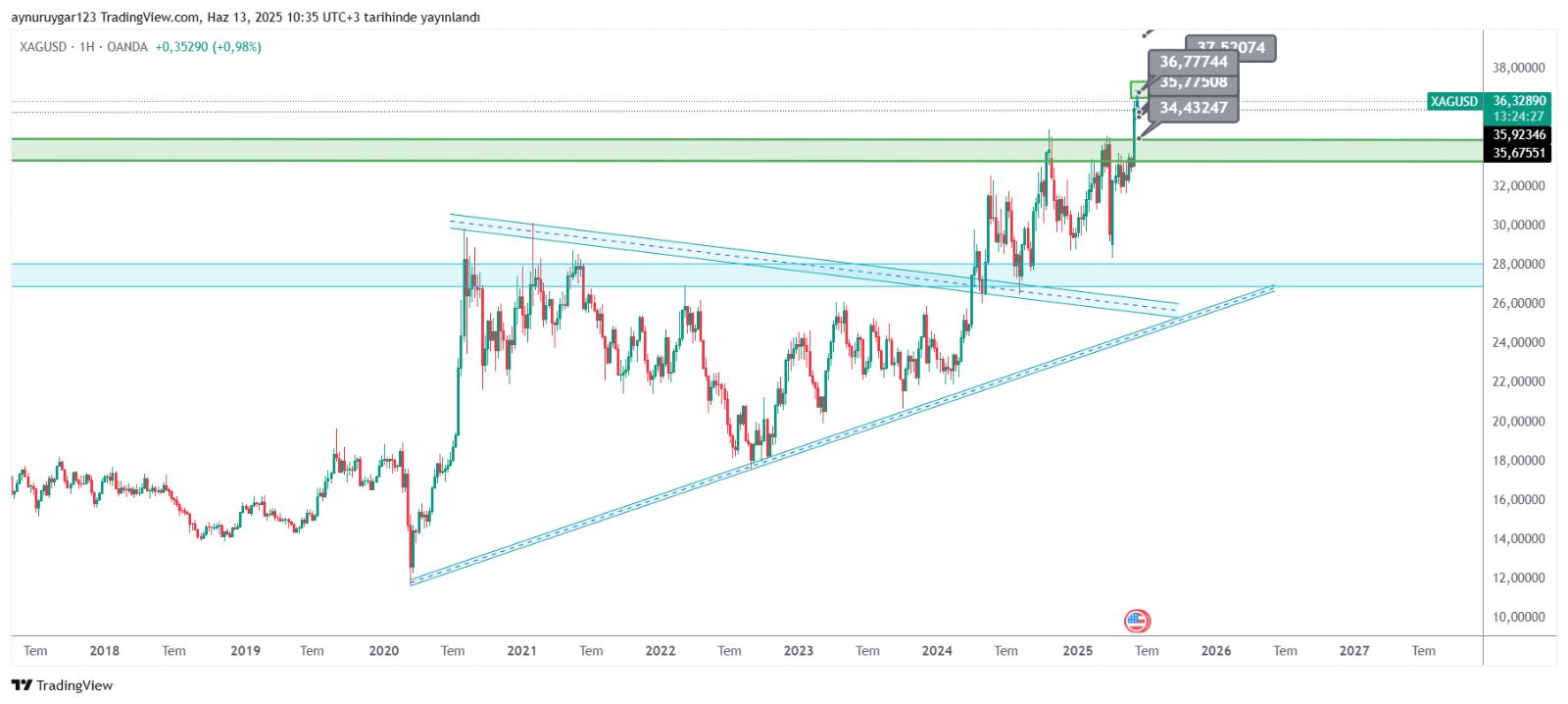Click the current price label 36,32890

click(1518, 101)
